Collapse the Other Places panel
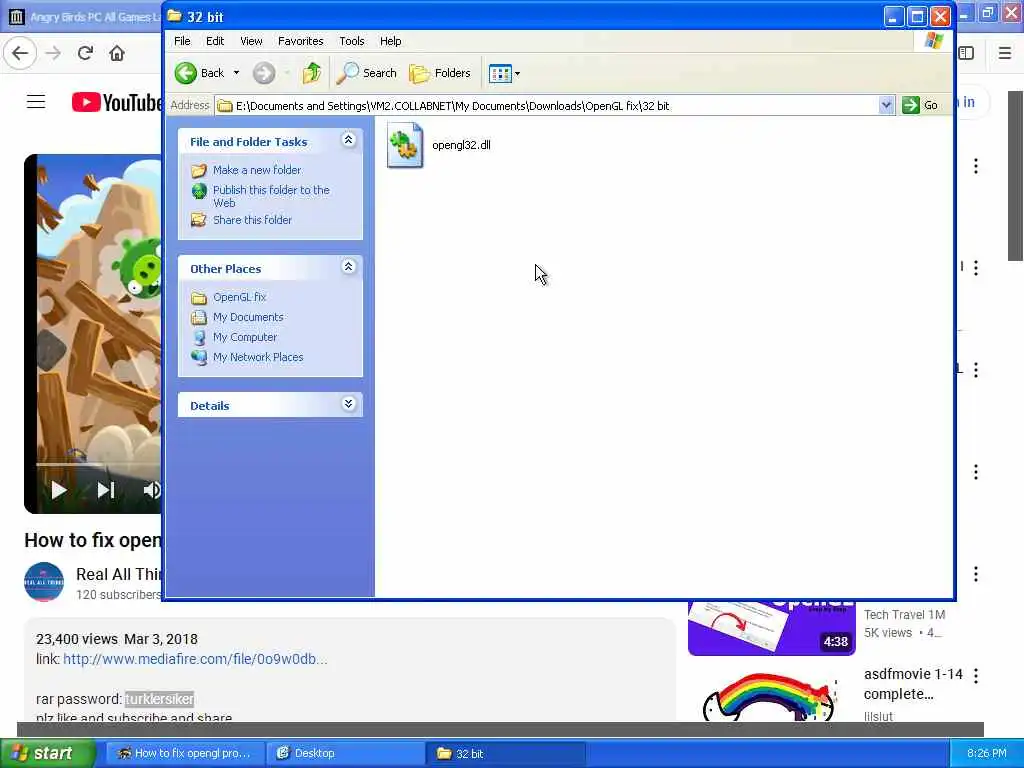The height and width of the screenshot is (768, 1024). pos(348,266)
